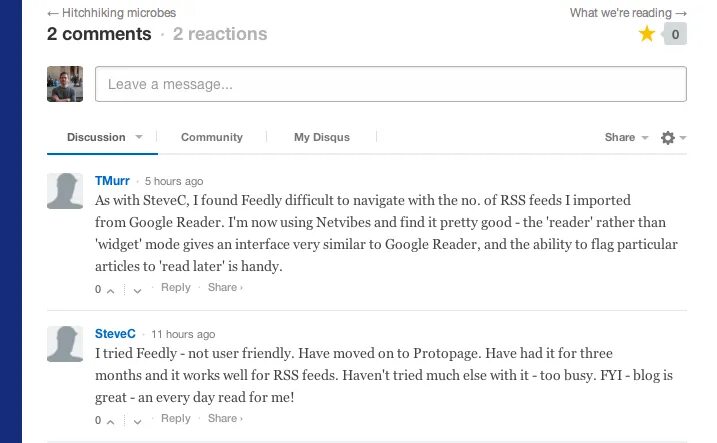The width and height of the screenshot is (717, 443).
Task: Upvote TMurr's comment
Action: click(110, 289)
